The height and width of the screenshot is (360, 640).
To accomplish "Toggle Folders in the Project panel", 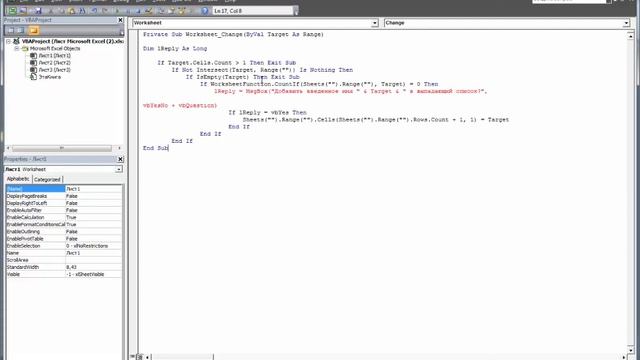I will click(33, 30).
